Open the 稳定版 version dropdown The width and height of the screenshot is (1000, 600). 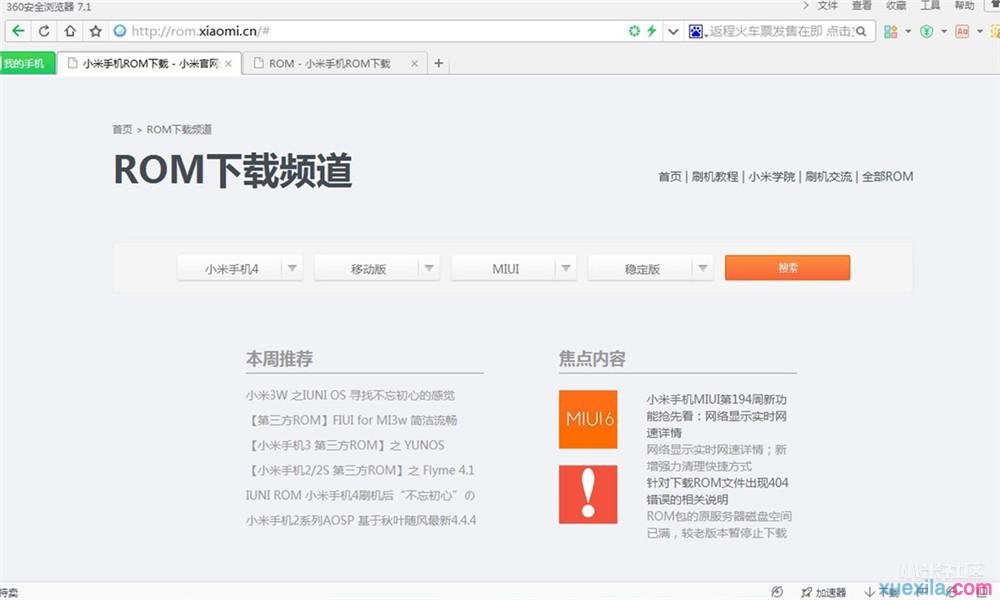point(651,268)
